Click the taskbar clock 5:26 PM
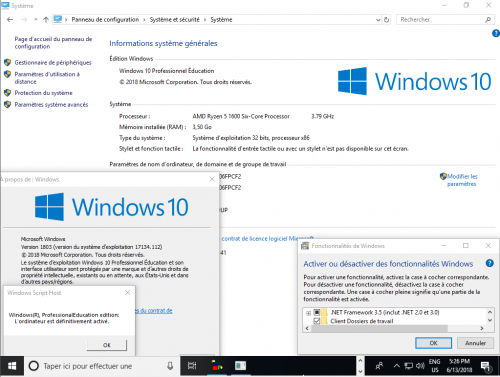This screenshot has width=500, height=377. pyautogui.click(x=459, y=366)
